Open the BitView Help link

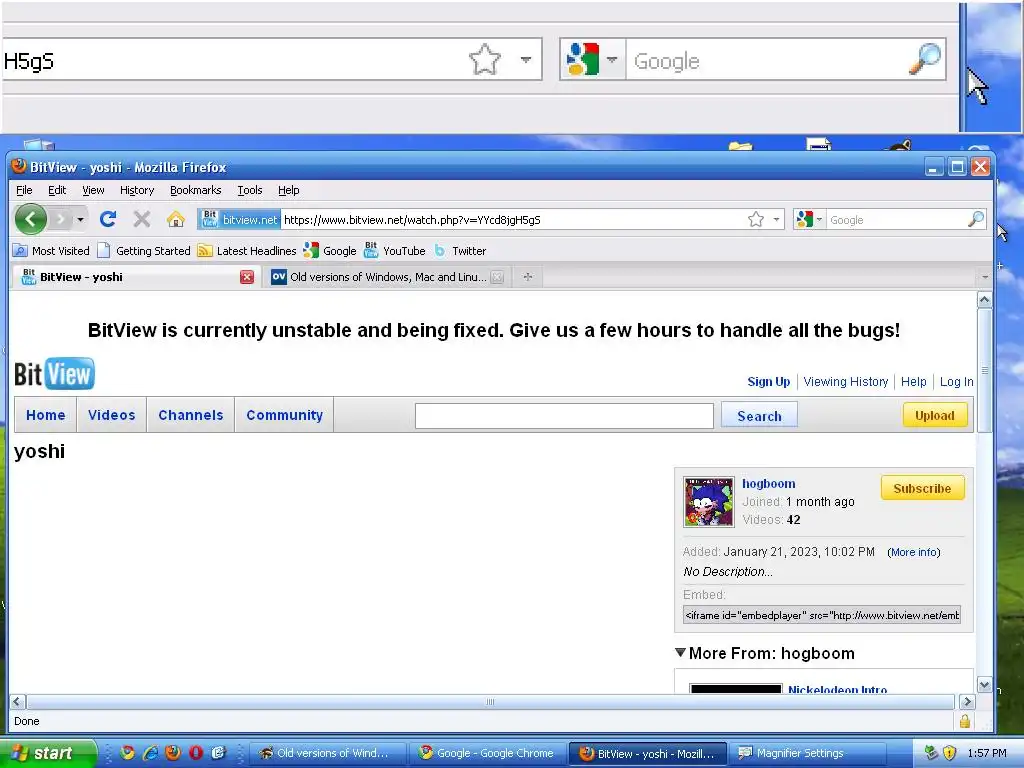point(914,381)
